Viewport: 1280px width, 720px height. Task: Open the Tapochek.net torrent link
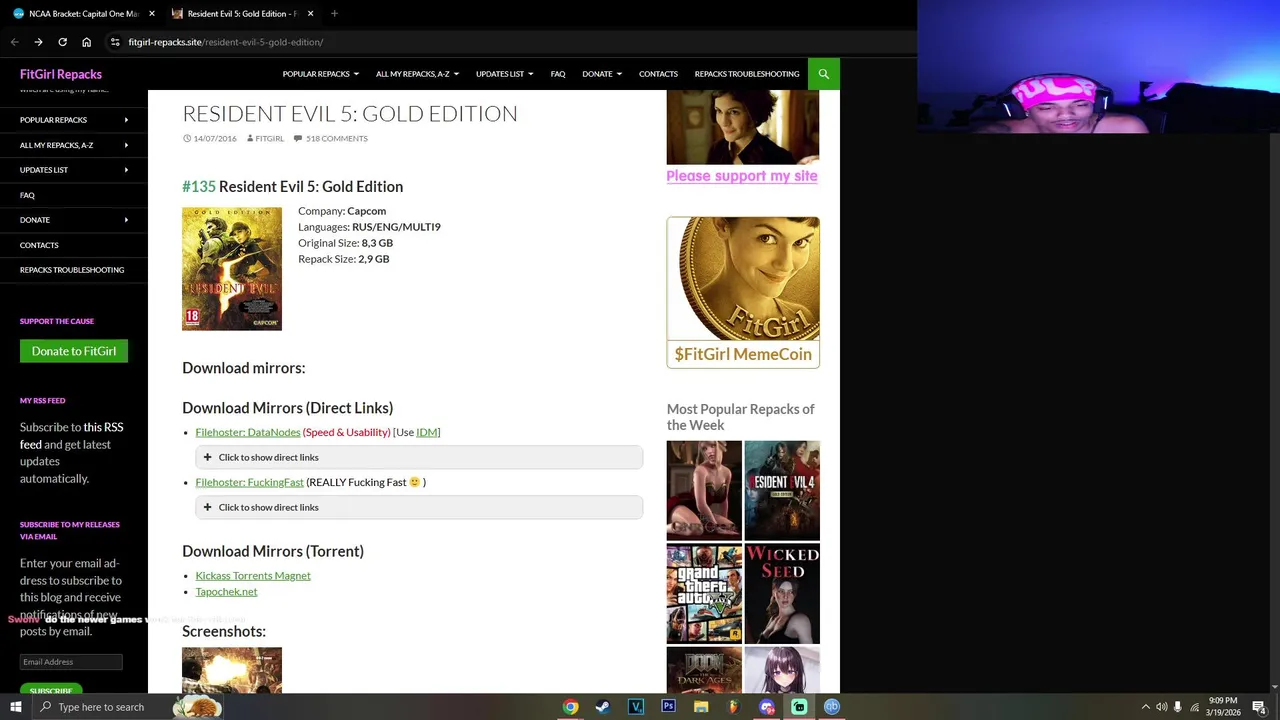coord(226,591)
